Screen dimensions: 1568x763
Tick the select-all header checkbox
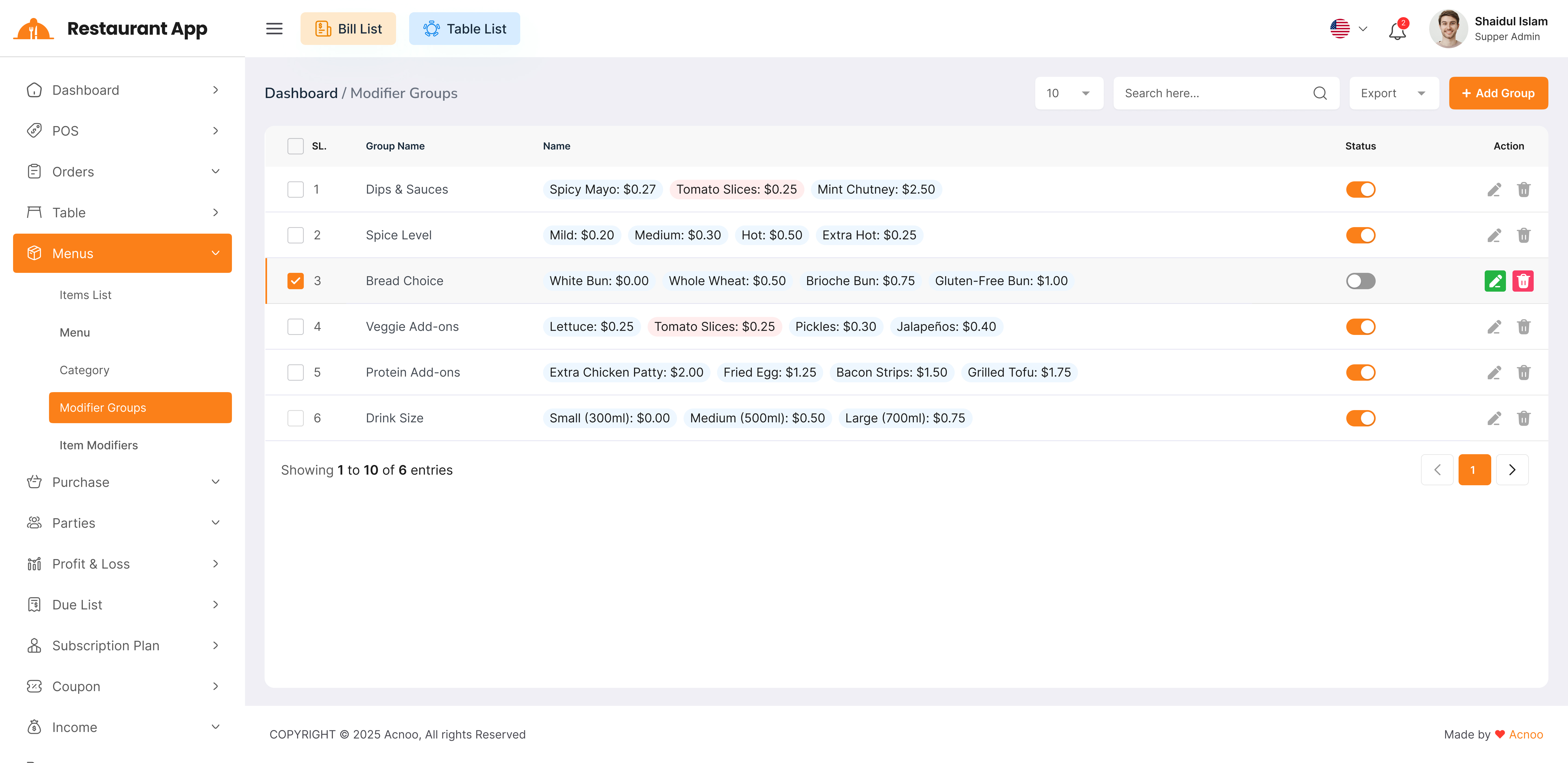(295, 146)
